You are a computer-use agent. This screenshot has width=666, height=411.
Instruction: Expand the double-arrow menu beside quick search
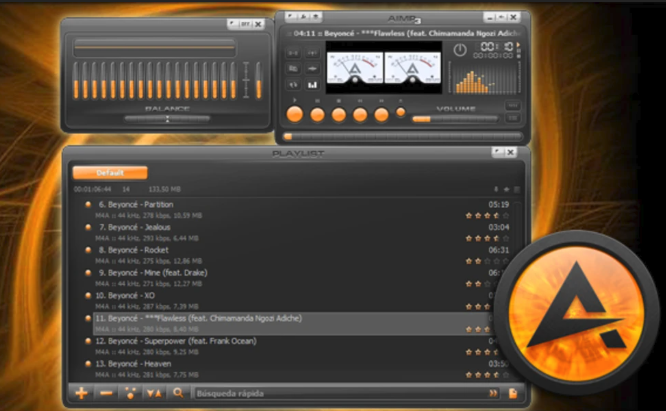point(494,393)
